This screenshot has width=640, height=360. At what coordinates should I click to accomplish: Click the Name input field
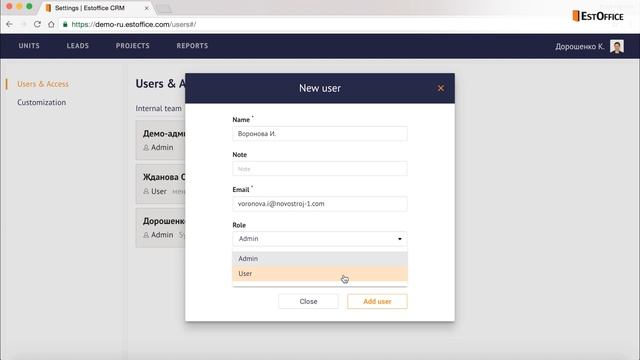(320, 133)
